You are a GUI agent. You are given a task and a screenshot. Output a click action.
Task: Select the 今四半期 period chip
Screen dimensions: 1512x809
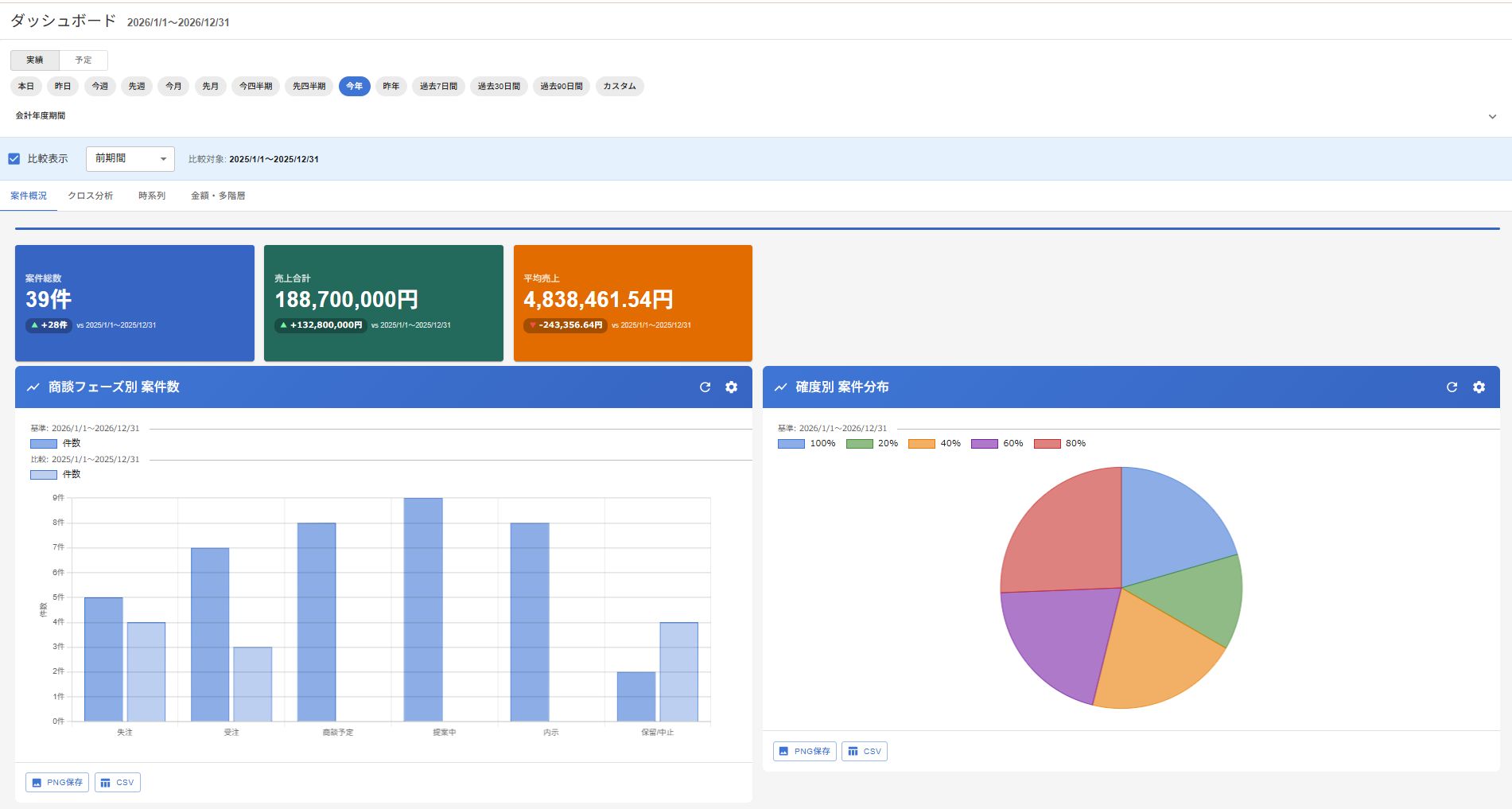pyautogui.click(x=255, y=86)
